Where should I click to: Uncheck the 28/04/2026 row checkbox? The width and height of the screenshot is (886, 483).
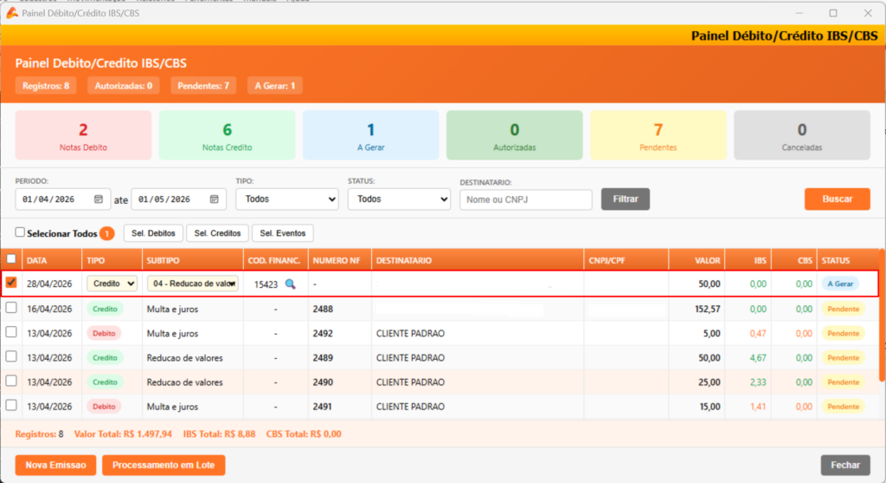[11, 282]
